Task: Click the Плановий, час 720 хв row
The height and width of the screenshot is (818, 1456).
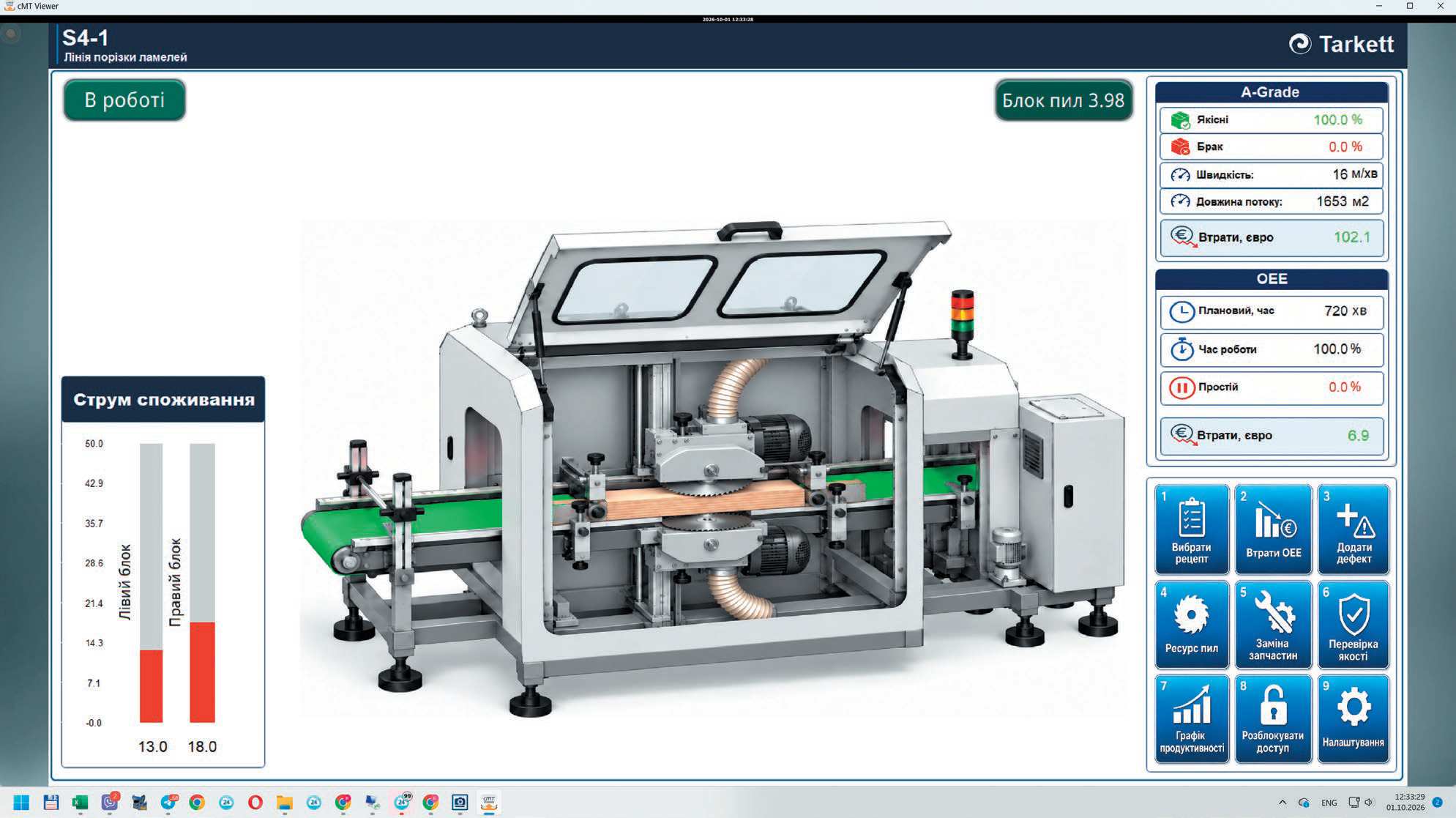Action: point(1272,311)
